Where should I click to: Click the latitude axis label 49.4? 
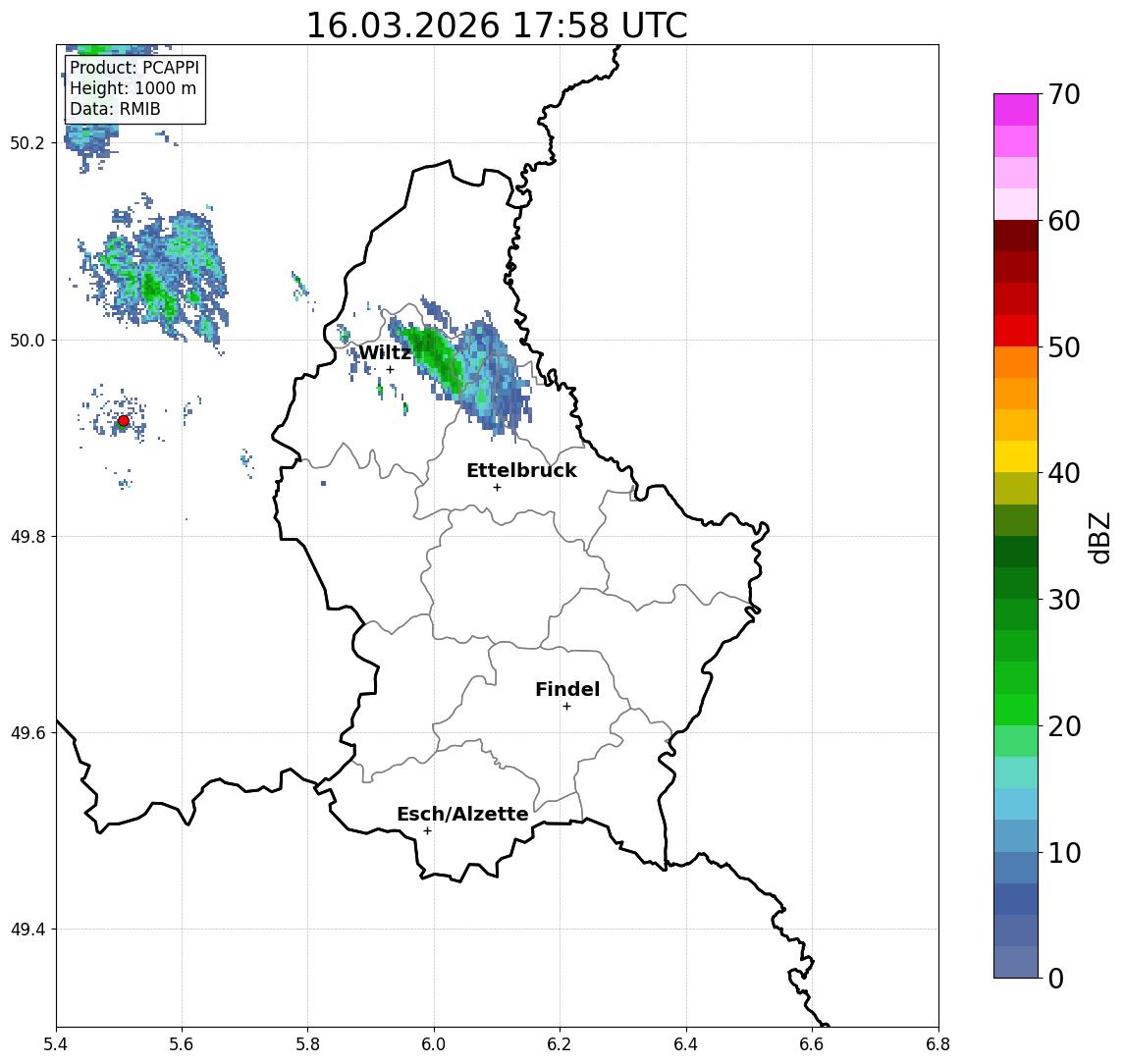point(27,930)
